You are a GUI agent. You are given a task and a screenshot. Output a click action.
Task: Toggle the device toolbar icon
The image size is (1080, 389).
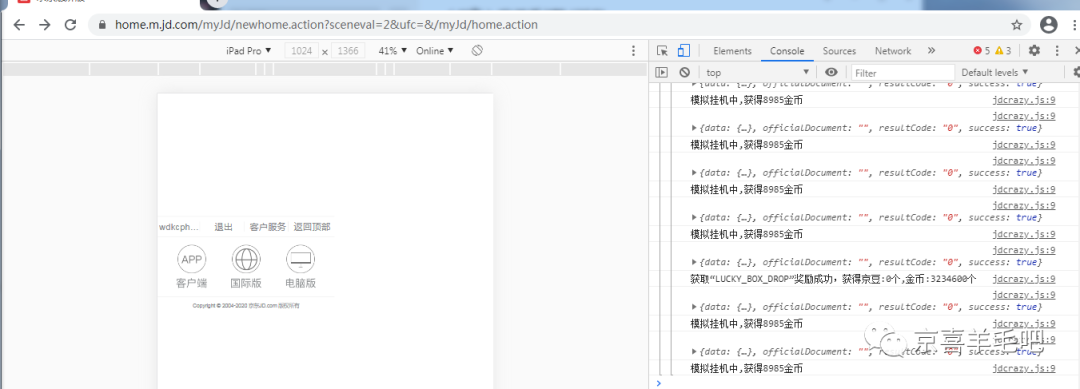(x=684, y=51)
